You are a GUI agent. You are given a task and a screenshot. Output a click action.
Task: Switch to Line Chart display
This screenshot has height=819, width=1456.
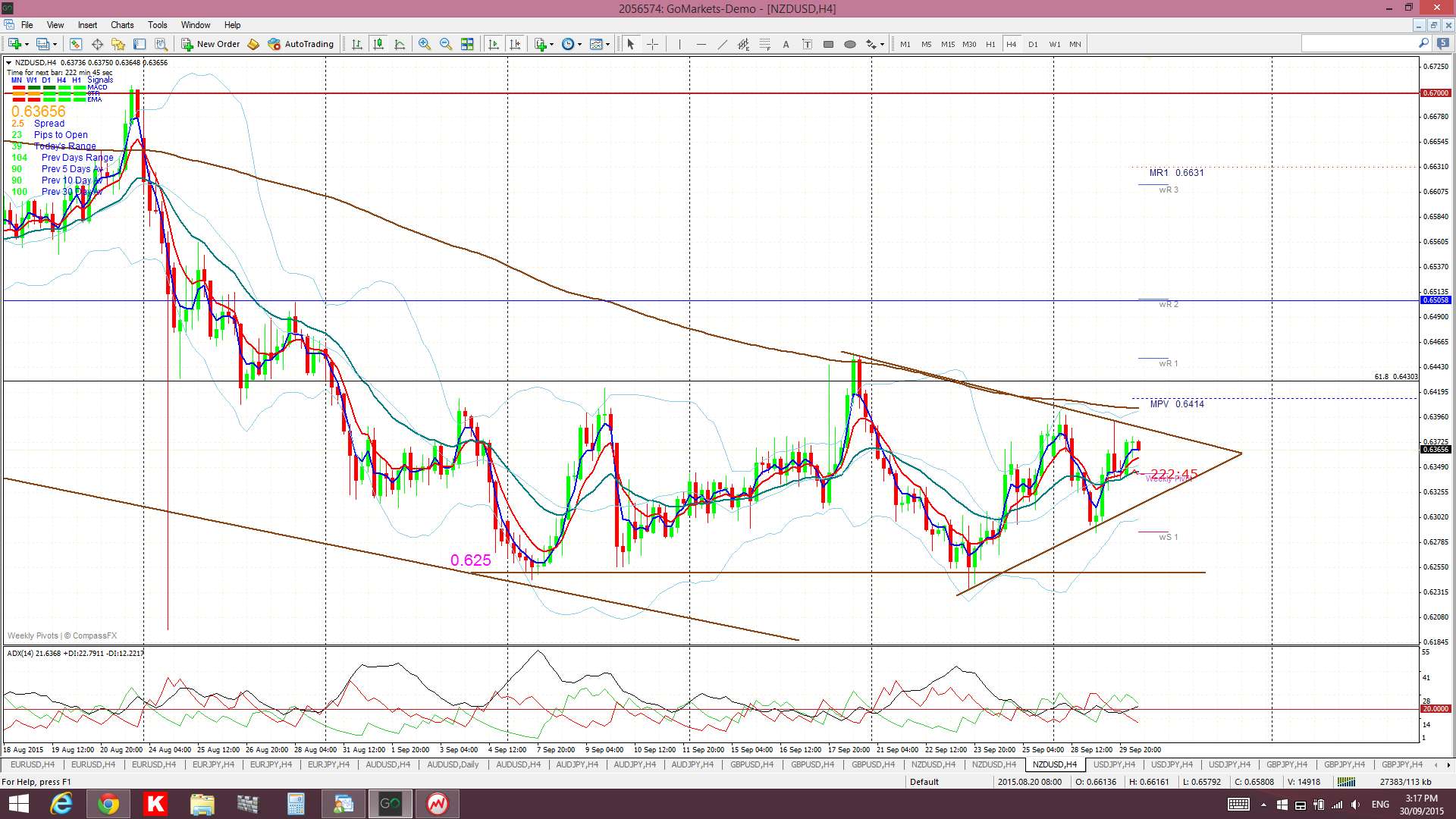400,44
